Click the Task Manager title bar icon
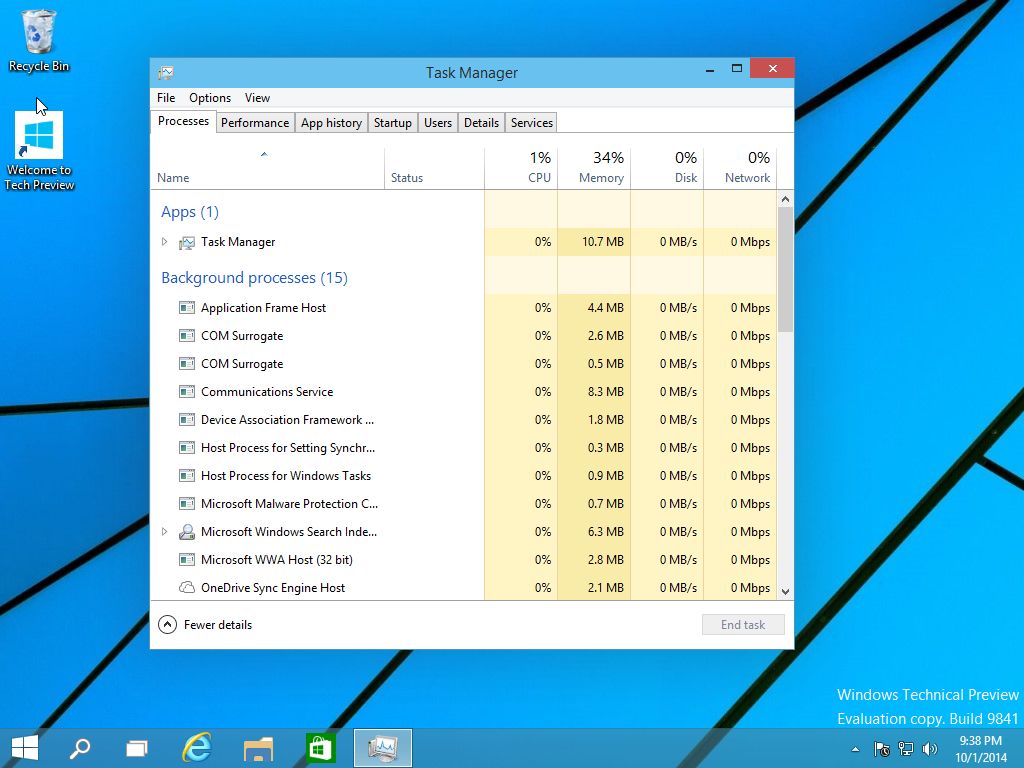This screenshot has width=1024, height=768. pos(166,72)
